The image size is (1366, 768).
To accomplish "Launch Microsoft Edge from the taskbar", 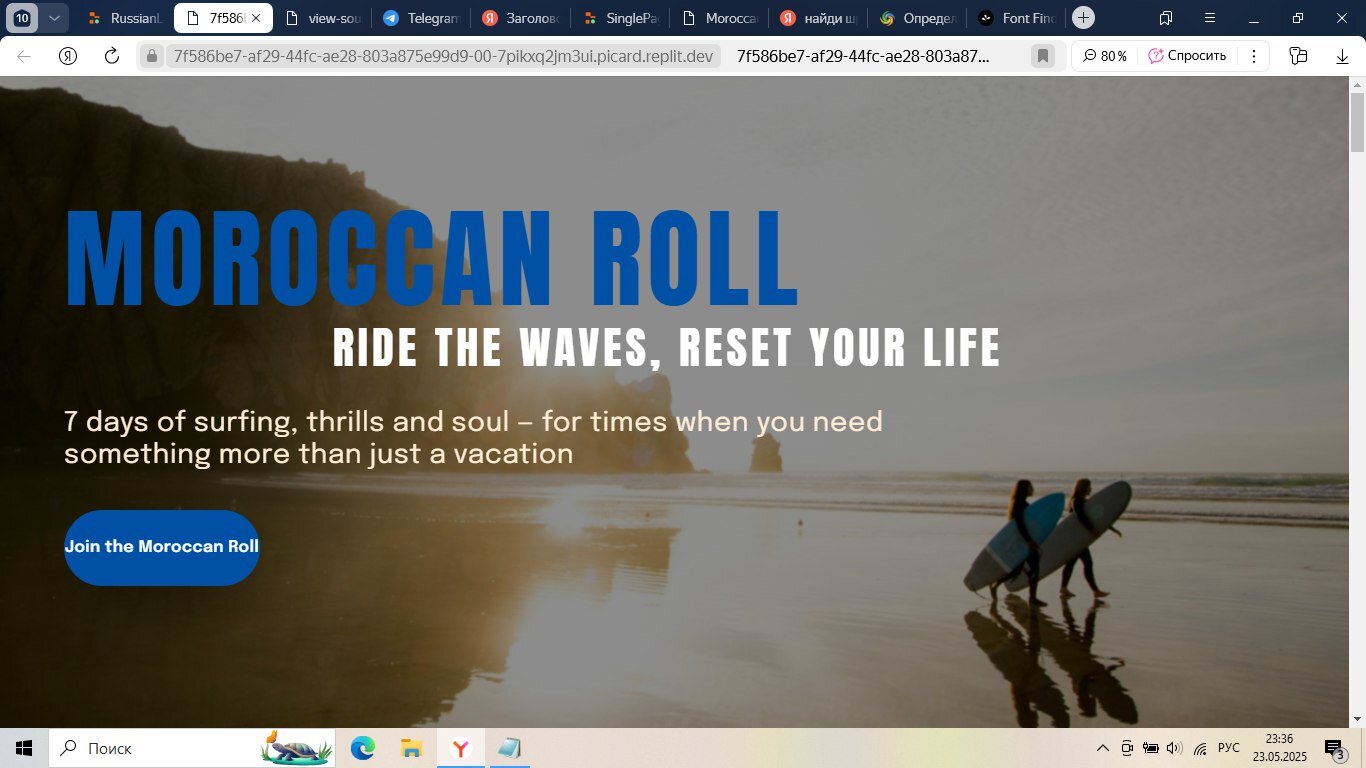I will click(362, 748).
